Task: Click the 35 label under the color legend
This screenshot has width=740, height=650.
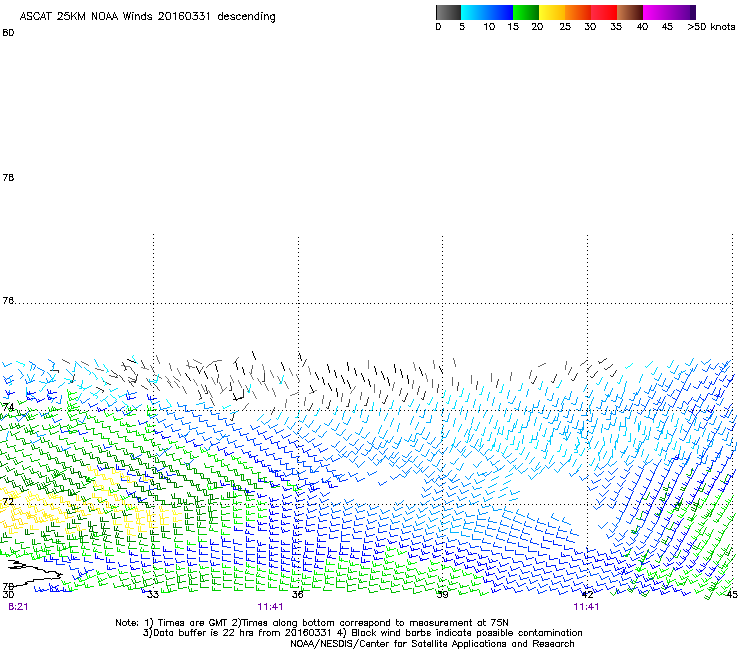Action: tap(616, 27)
